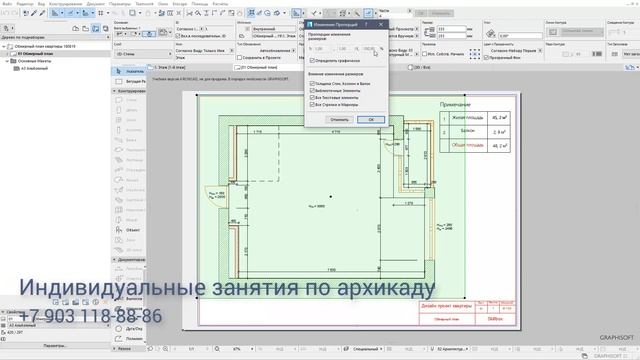Select the Дуга/Окр arc tool

tap(128, 328)
